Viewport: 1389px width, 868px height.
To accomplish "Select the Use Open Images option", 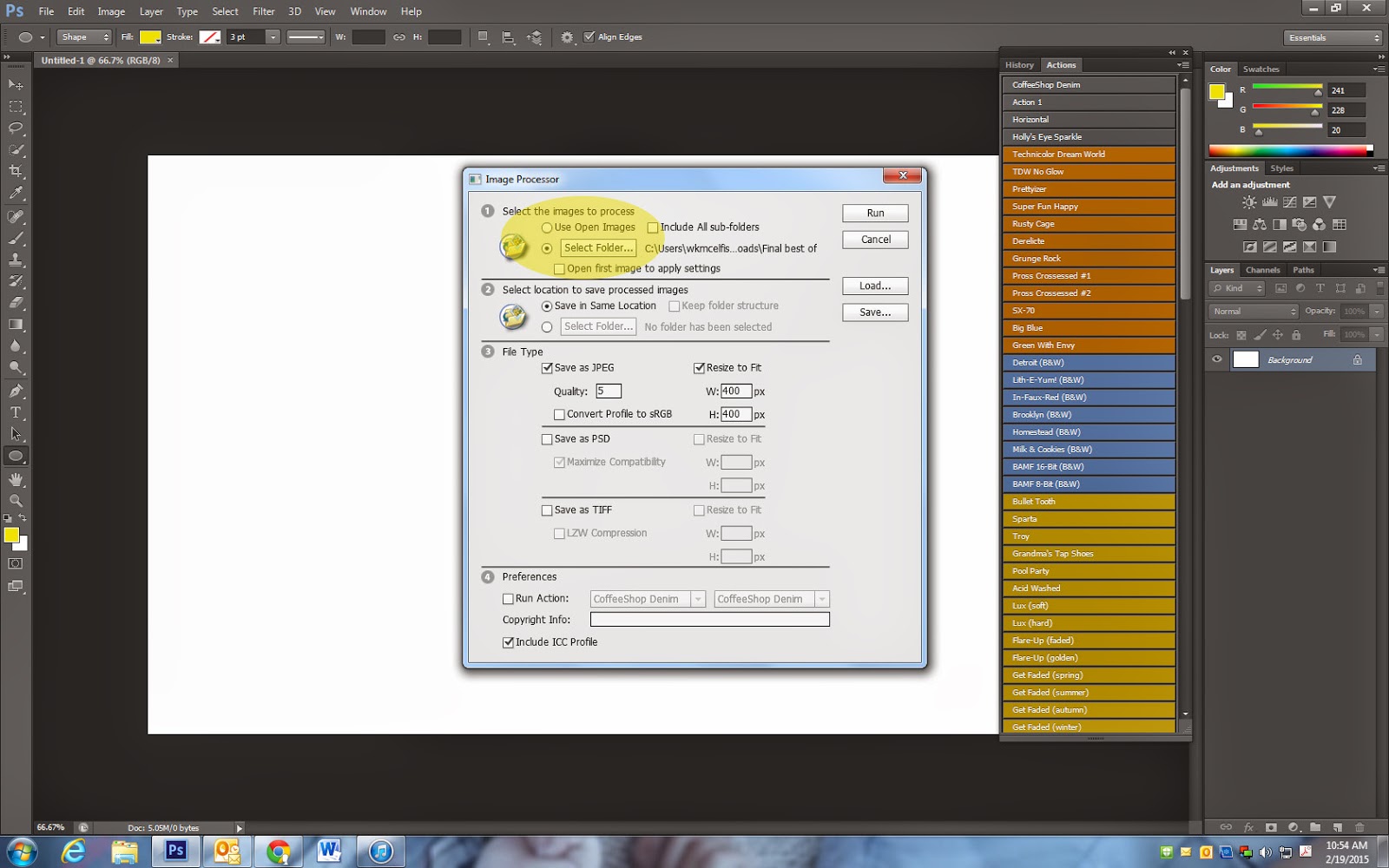I will (x=547, y=227).
